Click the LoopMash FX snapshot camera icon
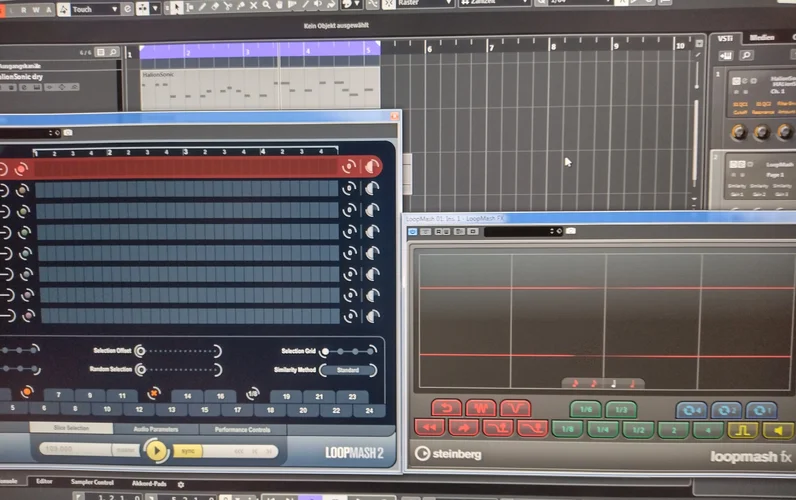Screen dimensions: 796x500 (571, 231)
